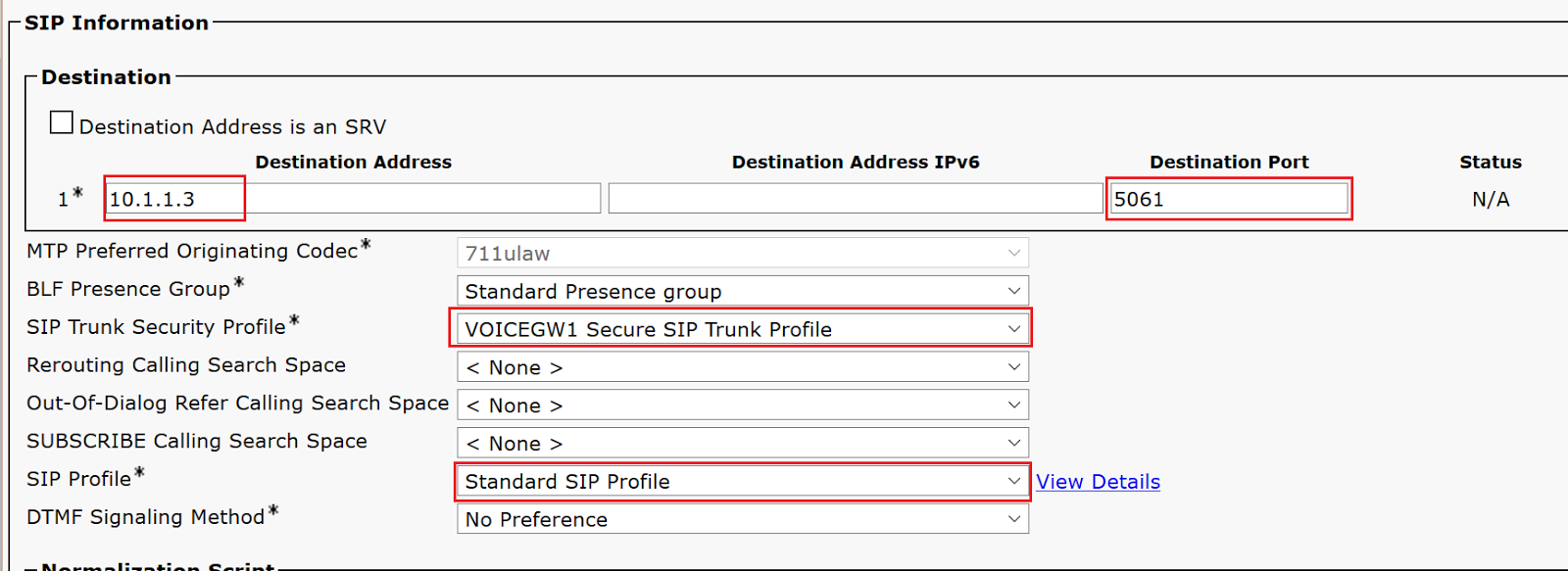Open the SIP Profile dropdown
The image size is (1568, 571).
click(743, 481)
